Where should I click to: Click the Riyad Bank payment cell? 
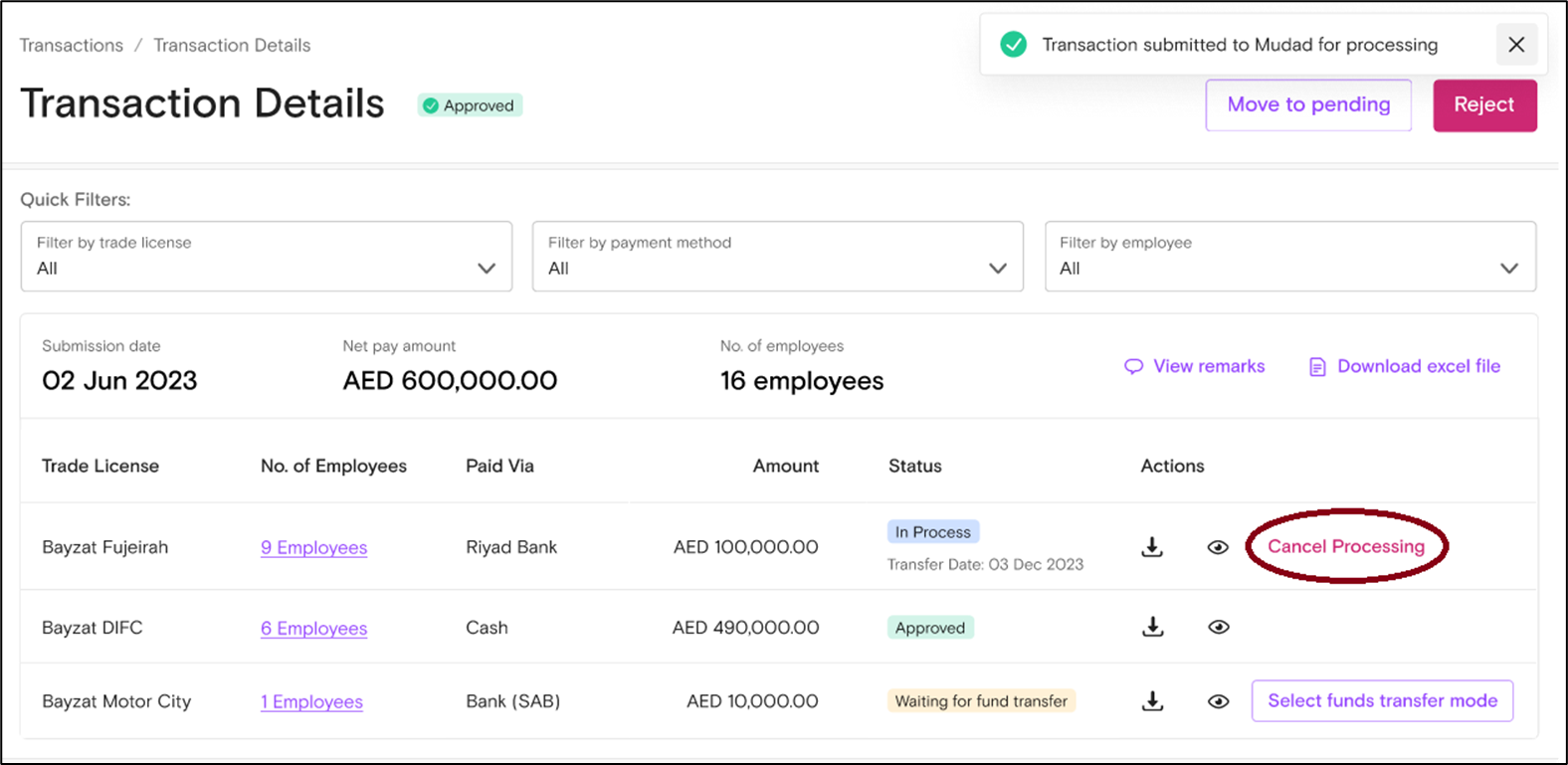coord(511,547)
